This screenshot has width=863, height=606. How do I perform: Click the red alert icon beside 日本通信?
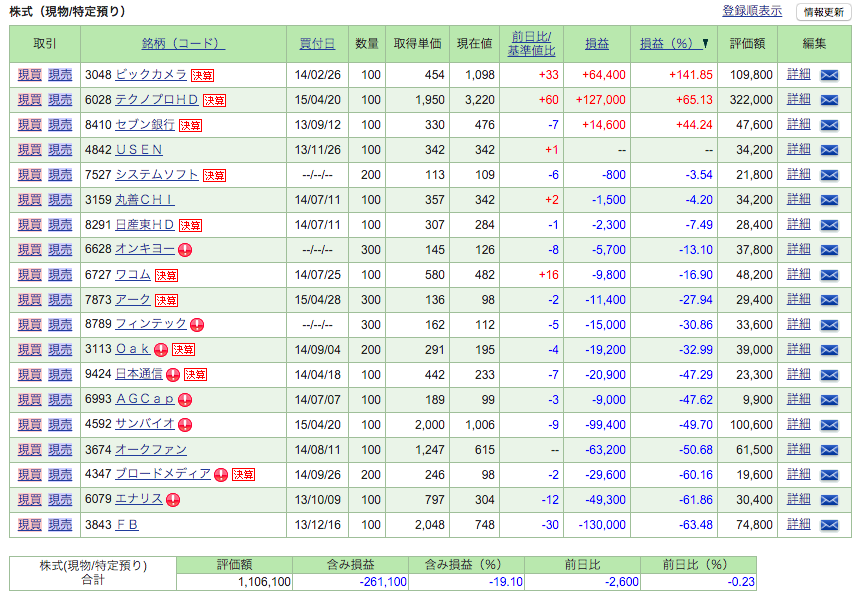click(173, 375)
